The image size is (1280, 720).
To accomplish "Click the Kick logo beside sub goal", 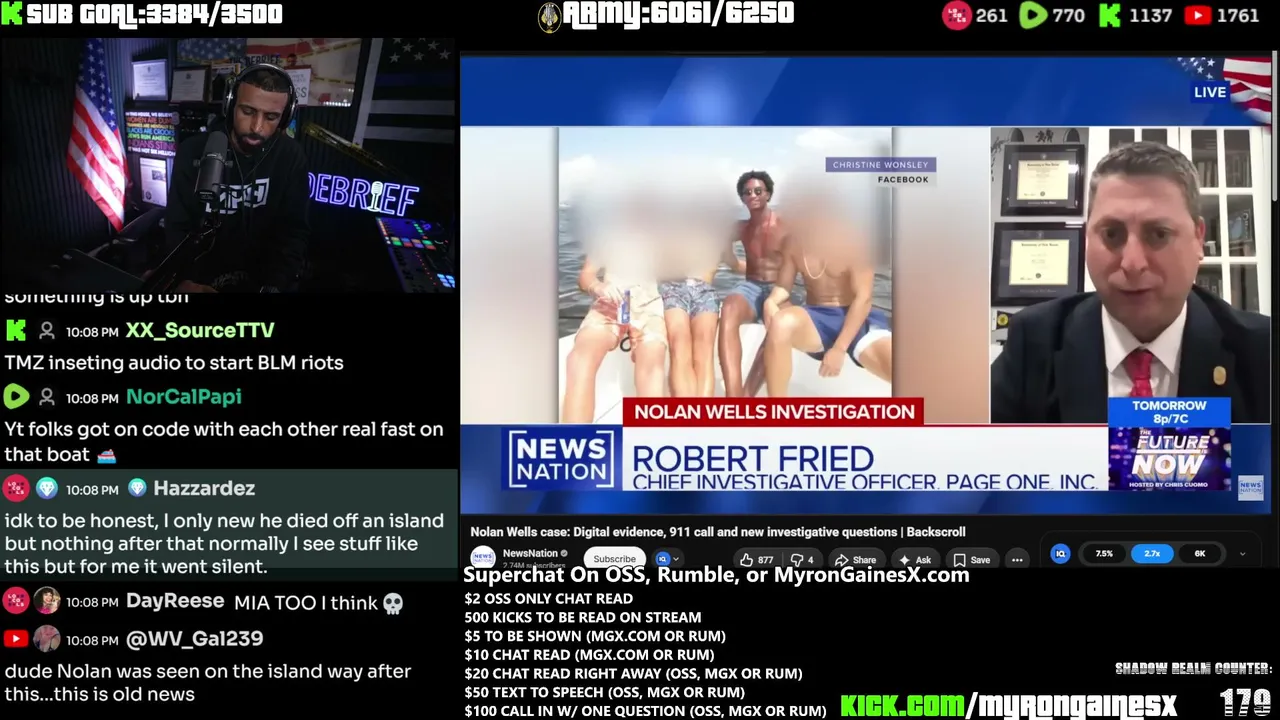I will (x=12, y=14).
